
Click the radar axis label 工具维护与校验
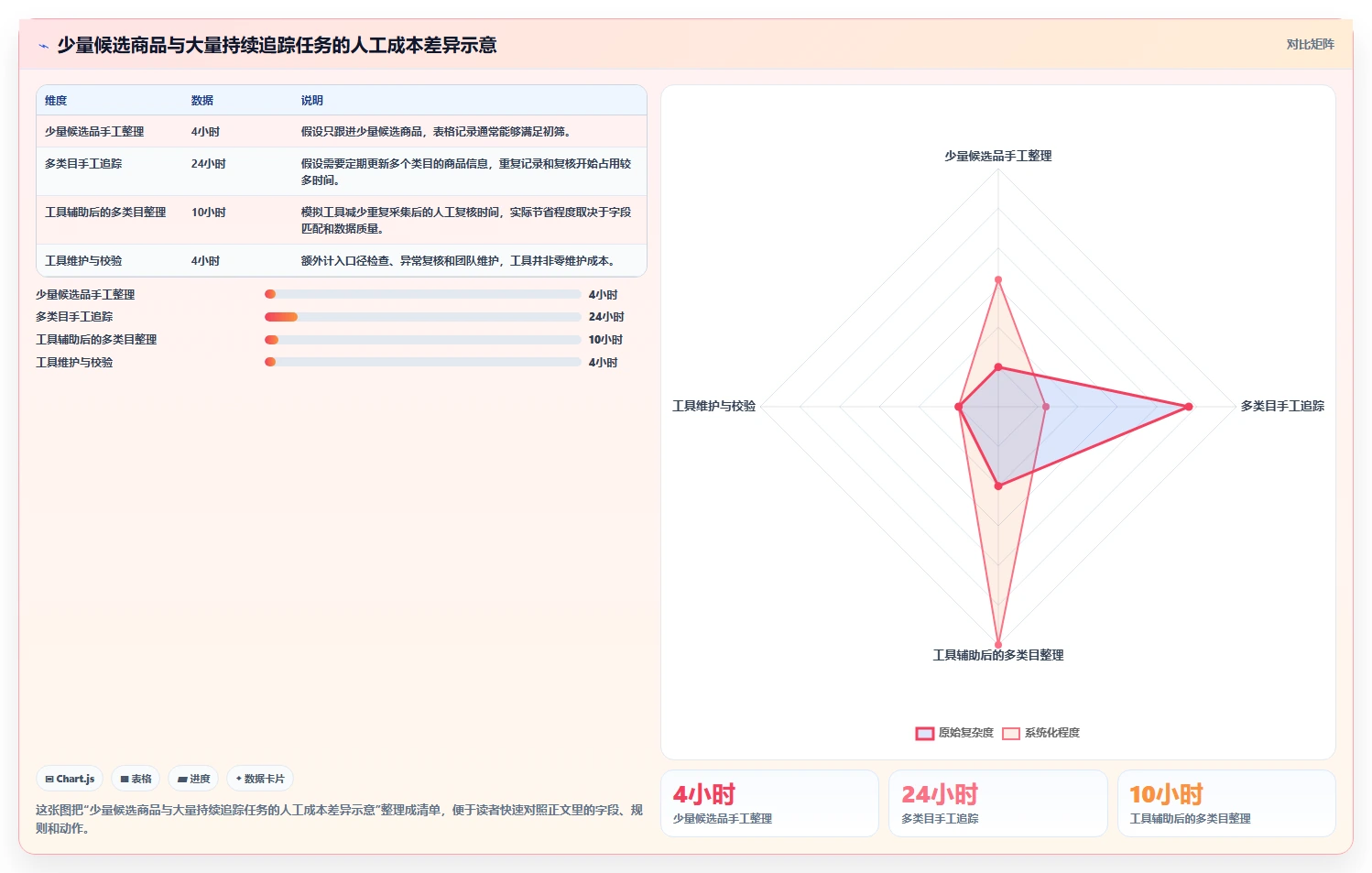[714, 406]
